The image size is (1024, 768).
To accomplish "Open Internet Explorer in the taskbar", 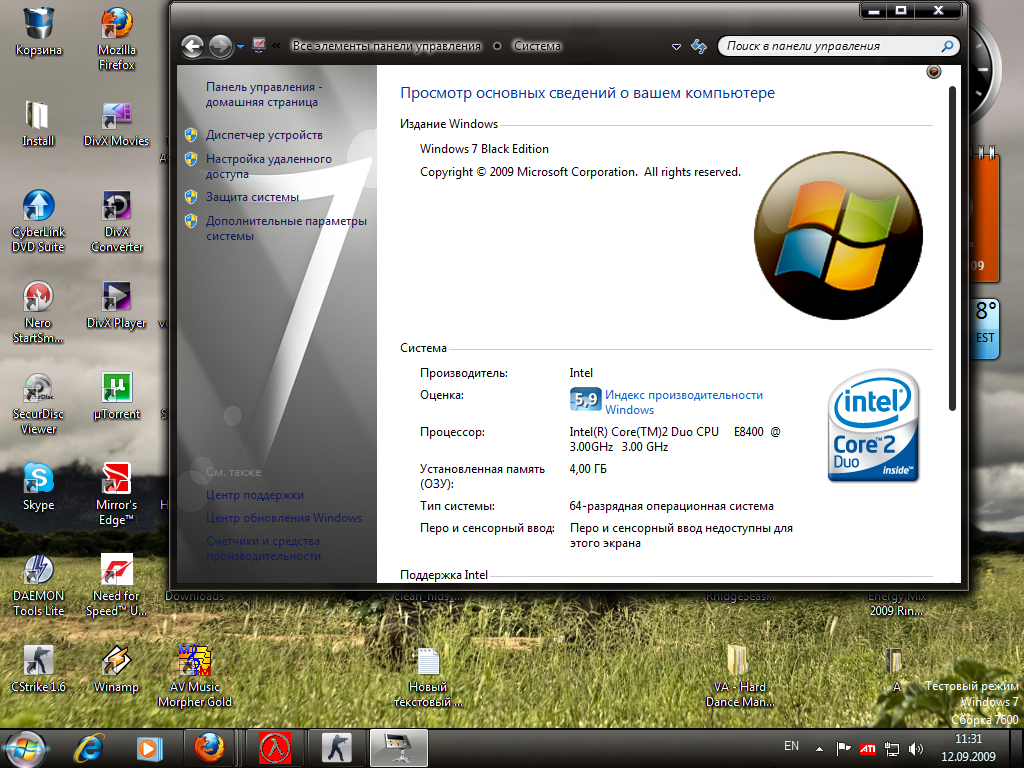I will tap(89, 748).
